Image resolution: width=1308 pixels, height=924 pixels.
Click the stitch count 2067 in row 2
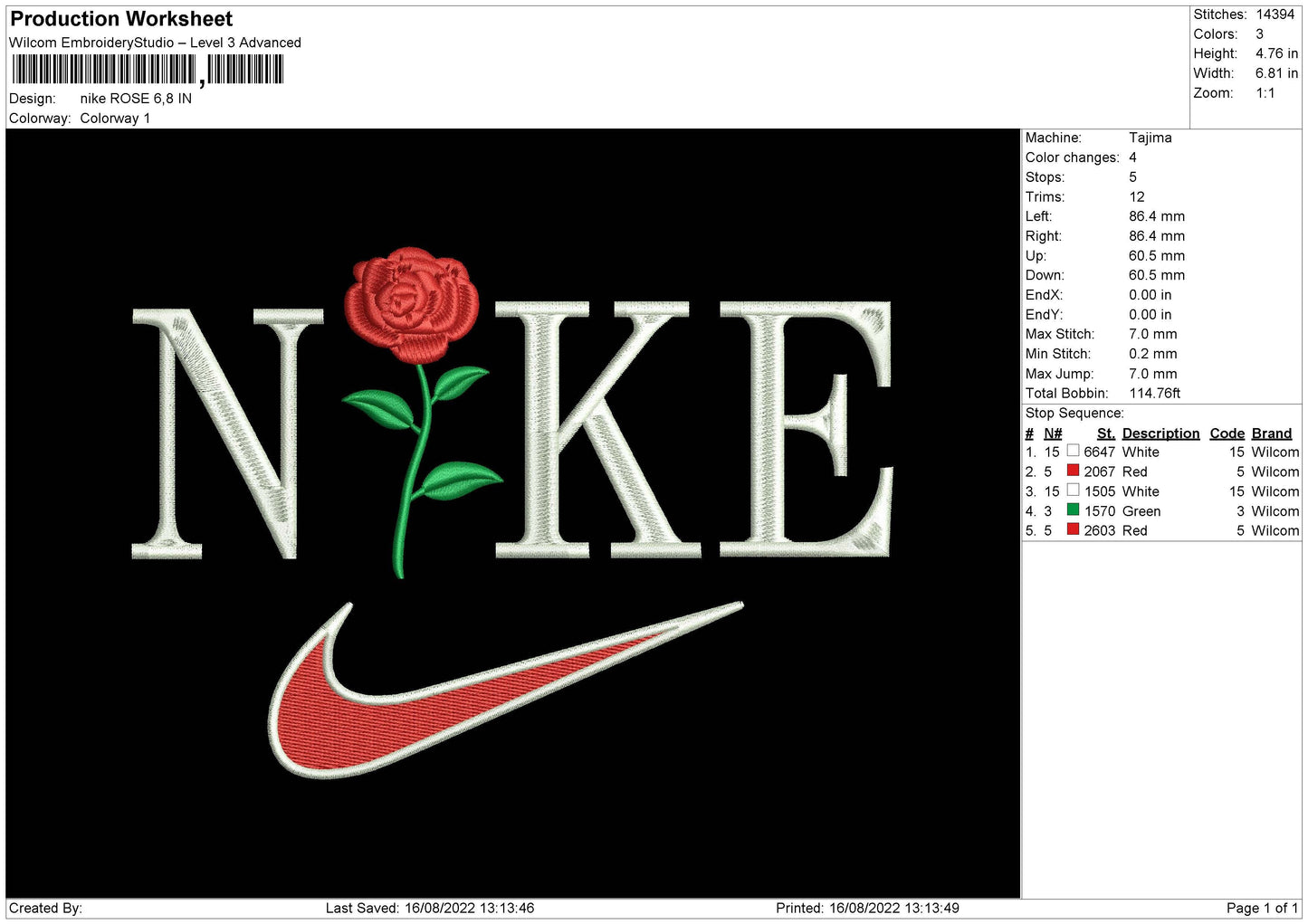[x=1100, y=472]
